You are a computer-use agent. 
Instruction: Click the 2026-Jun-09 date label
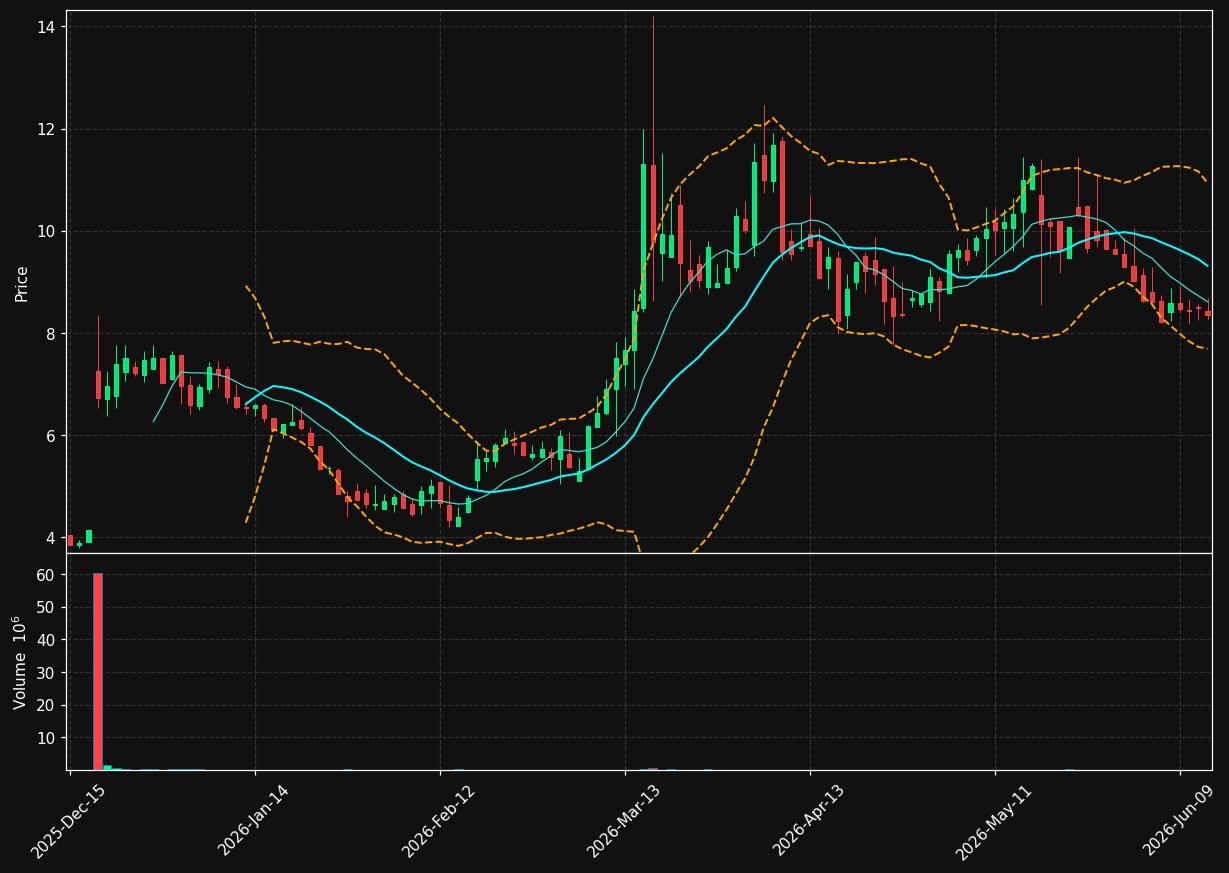pos(1180,822)
